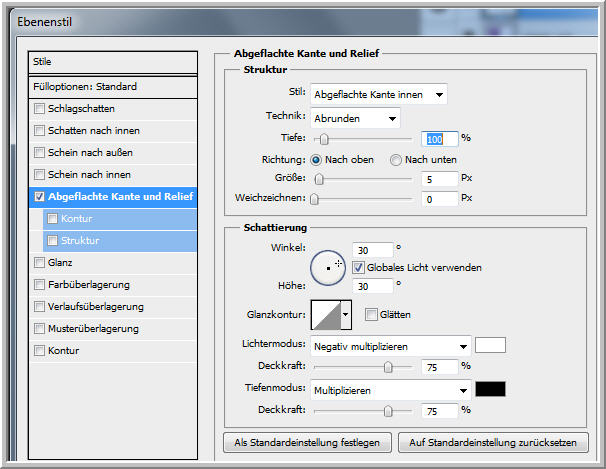
Task: Tick the Glanz checkbox
Action: pyautogui.click(x=39, y=263)
